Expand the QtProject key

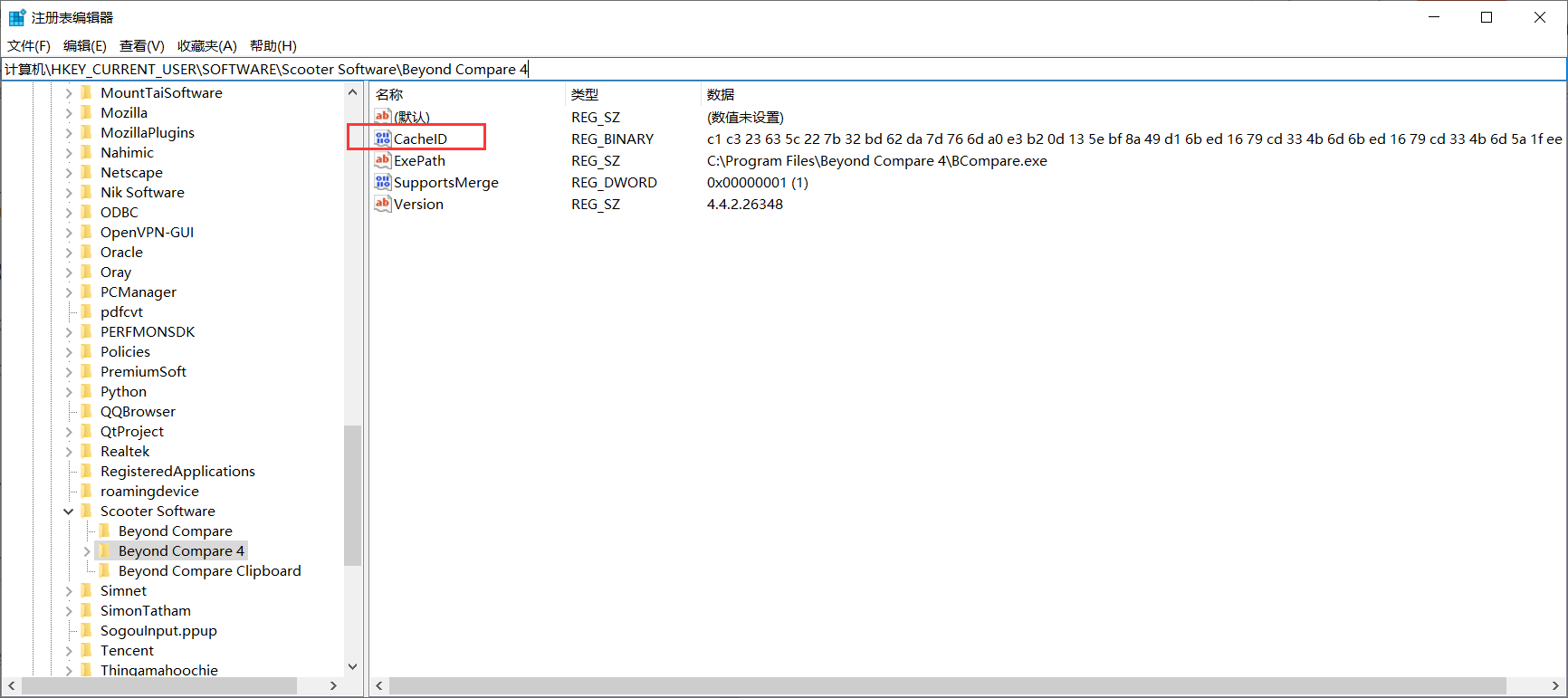(x=69, y=431)
